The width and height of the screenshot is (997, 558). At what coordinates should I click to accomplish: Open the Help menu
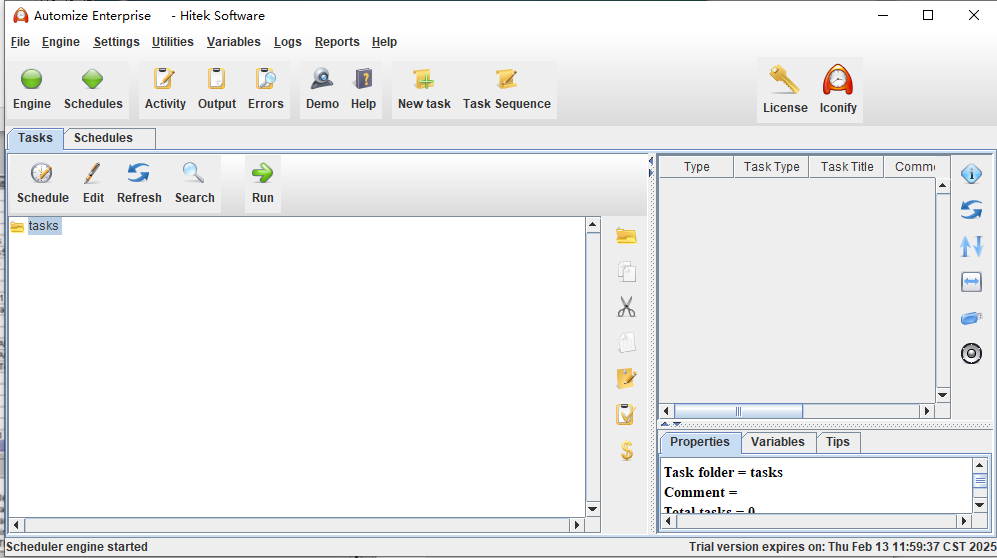tap(384, 42)
